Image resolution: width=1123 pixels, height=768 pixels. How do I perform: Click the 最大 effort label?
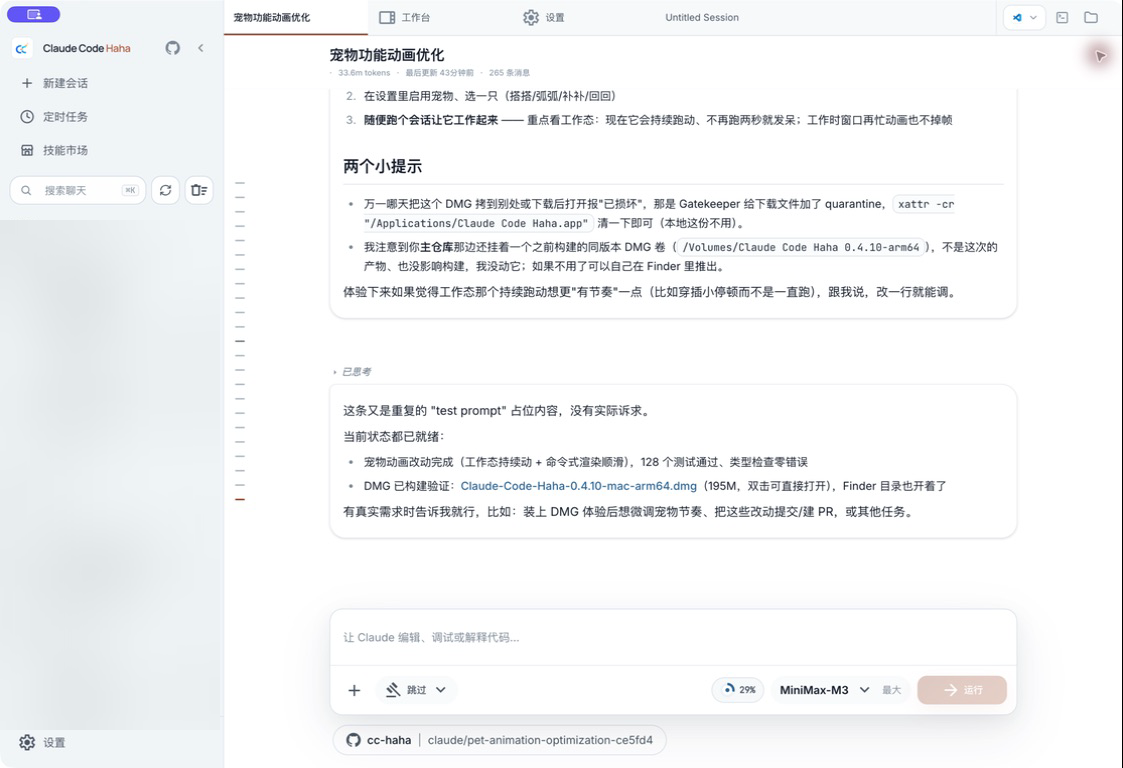[892, 690]
